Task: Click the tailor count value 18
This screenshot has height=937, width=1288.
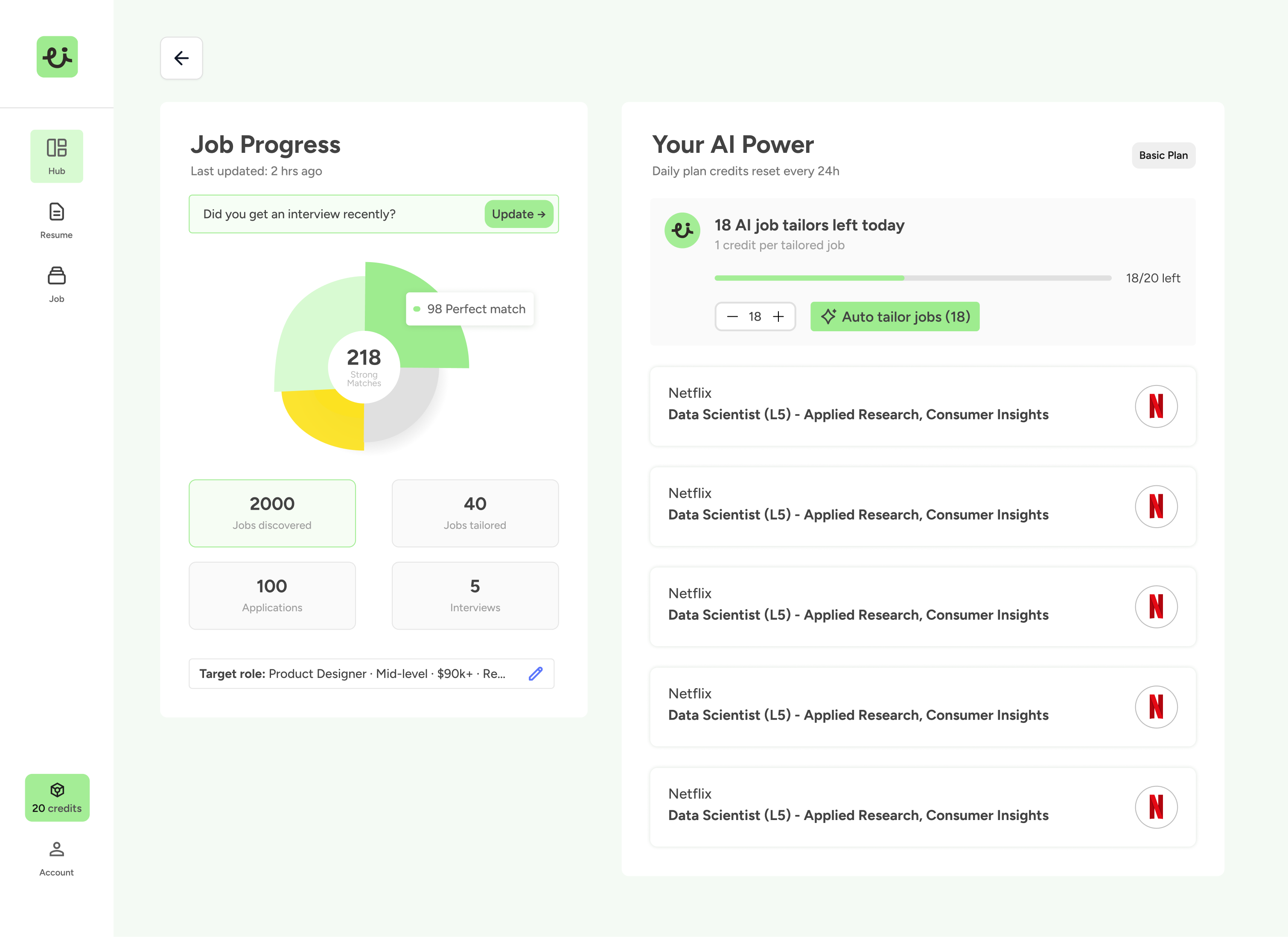Action: 755,316
